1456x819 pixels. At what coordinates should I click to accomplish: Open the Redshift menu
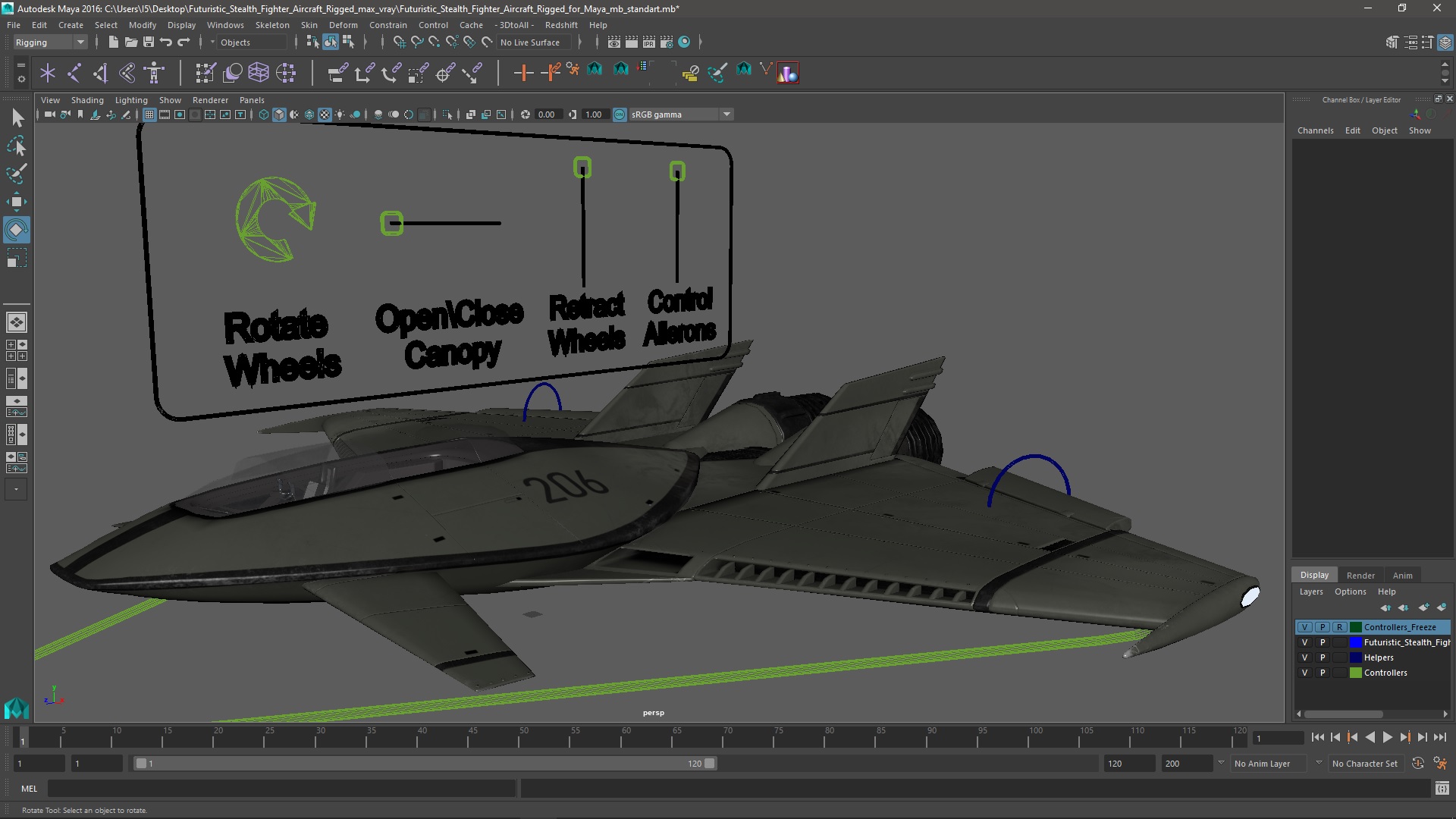pos(560,25)
